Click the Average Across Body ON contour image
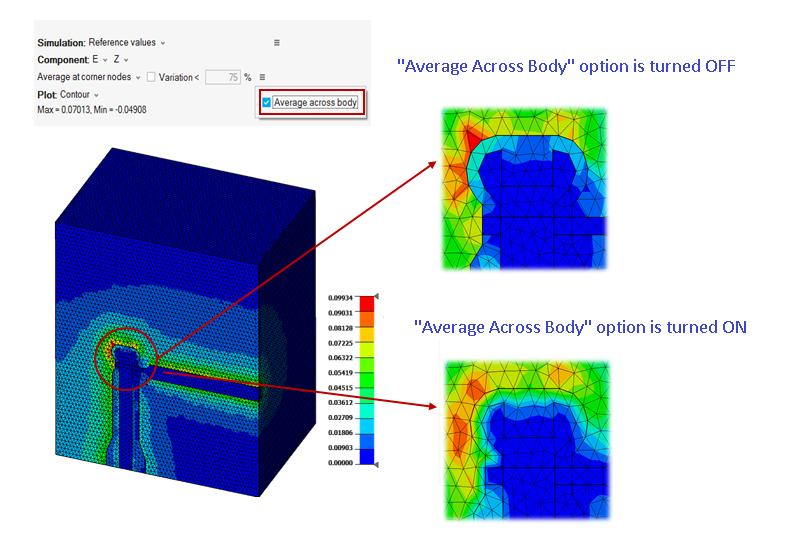 click(523, 441)
